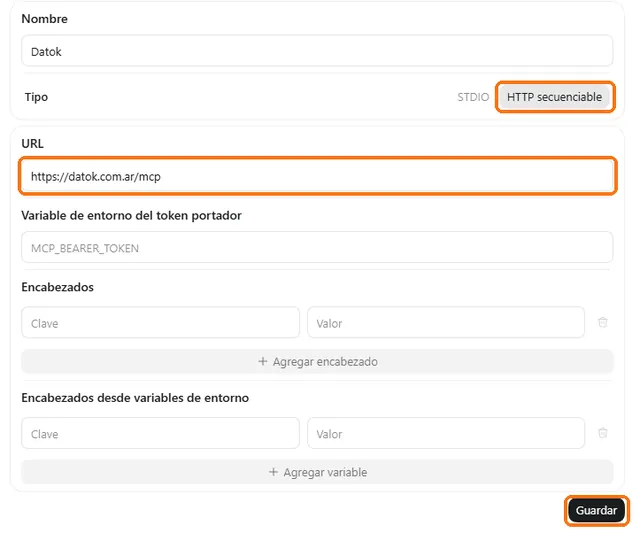The image size is (640, 533).
Task: Click the Clave field under Encabezados
Action: click(x=160, y=323)
